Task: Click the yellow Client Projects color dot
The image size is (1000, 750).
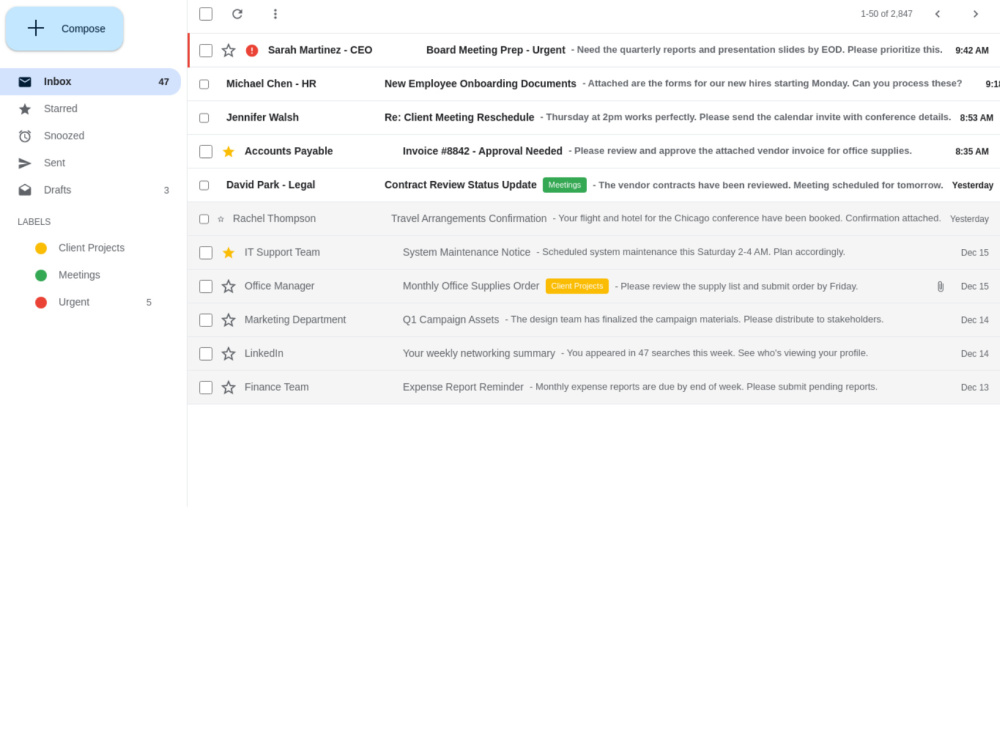Action: click(41, 248)
